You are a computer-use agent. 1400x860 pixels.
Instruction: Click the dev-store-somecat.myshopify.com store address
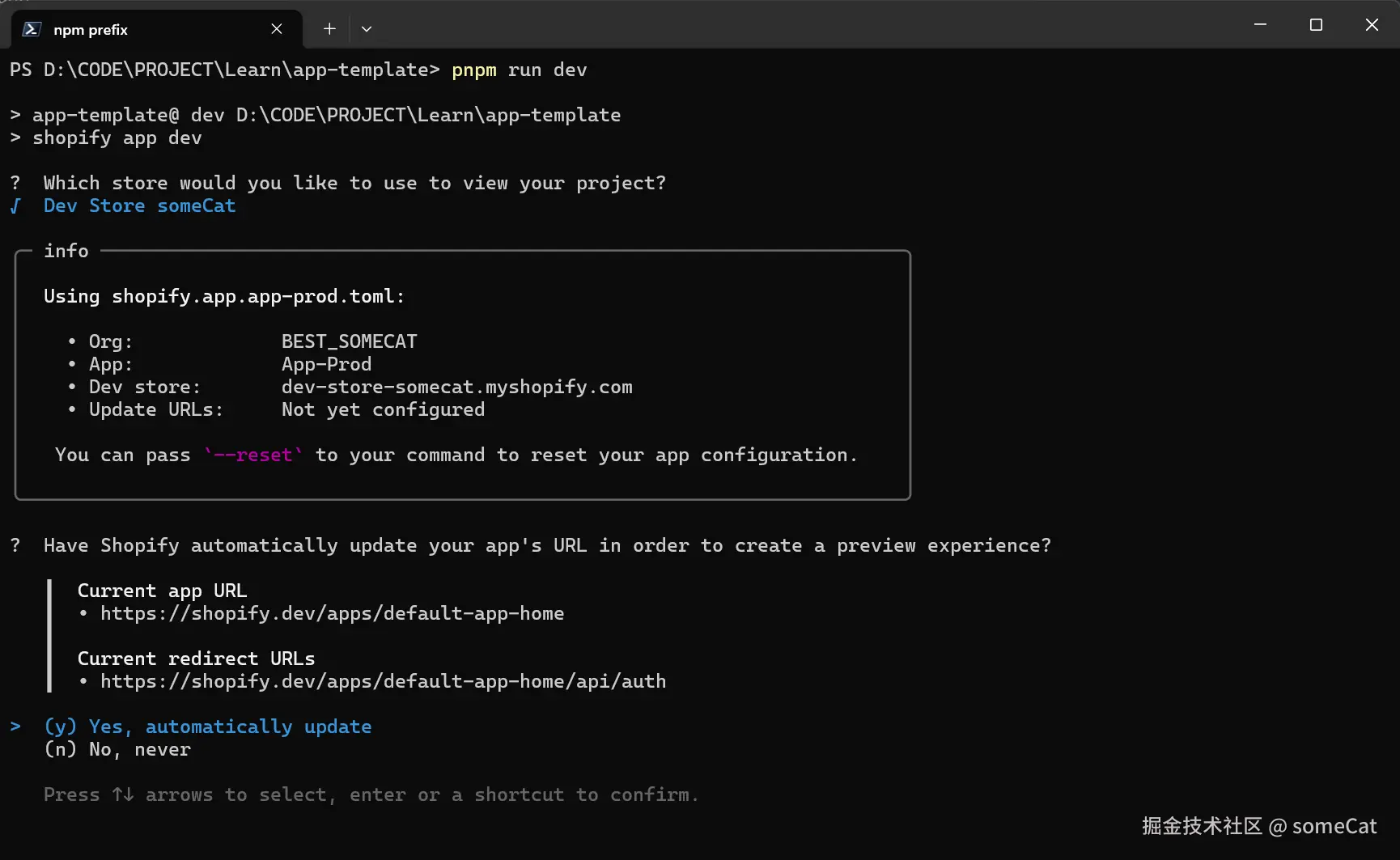coord(456,387)
